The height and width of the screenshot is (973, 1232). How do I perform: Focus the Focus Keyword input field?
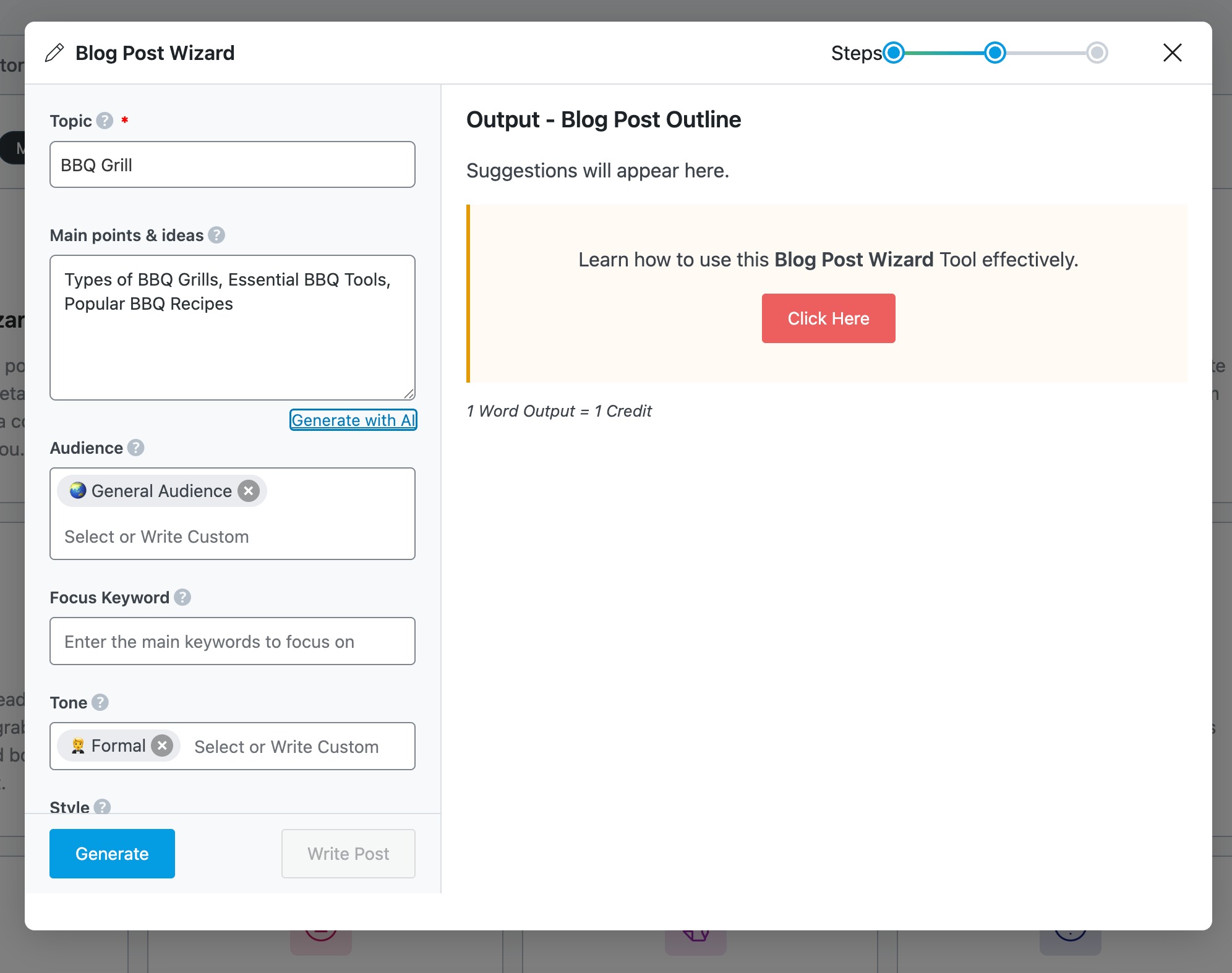[232, 641]
